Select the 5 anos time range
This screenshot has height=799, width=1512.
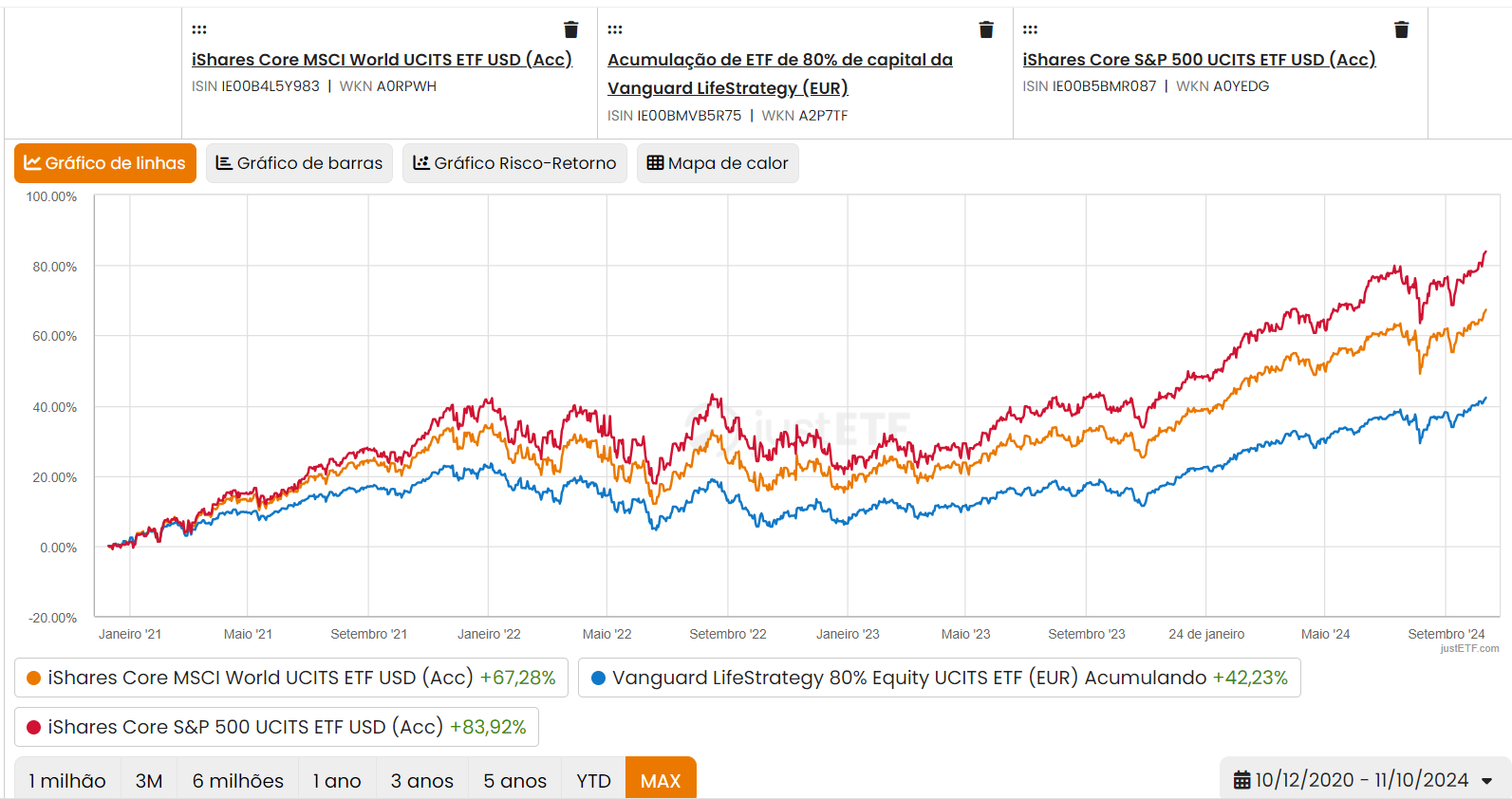point(514,780)
